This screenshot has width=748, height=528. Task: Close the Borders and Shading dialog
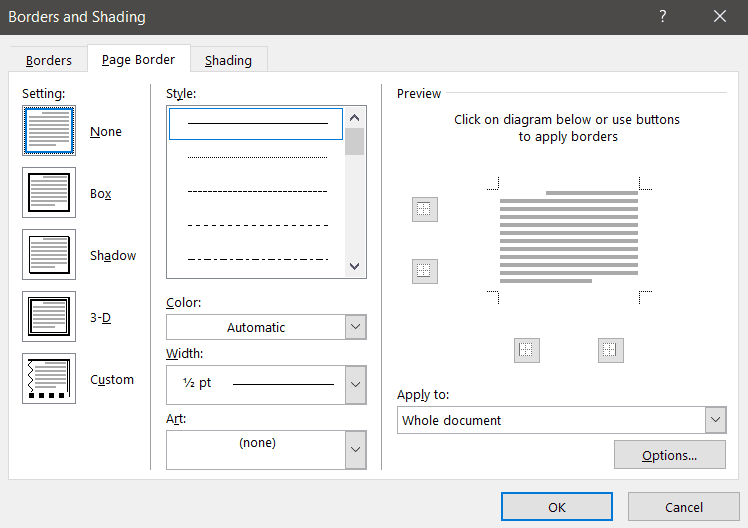coord(719,17)
